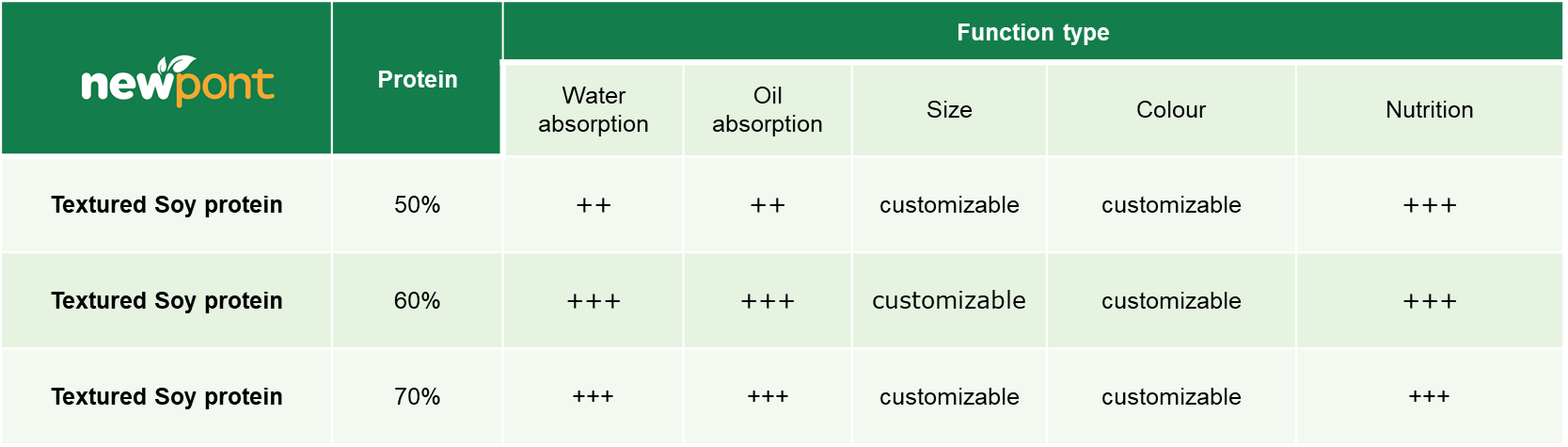This screenshot has width=1568, height=447.
Task: Select the 50% protein cell
Action: coord(418,205)
